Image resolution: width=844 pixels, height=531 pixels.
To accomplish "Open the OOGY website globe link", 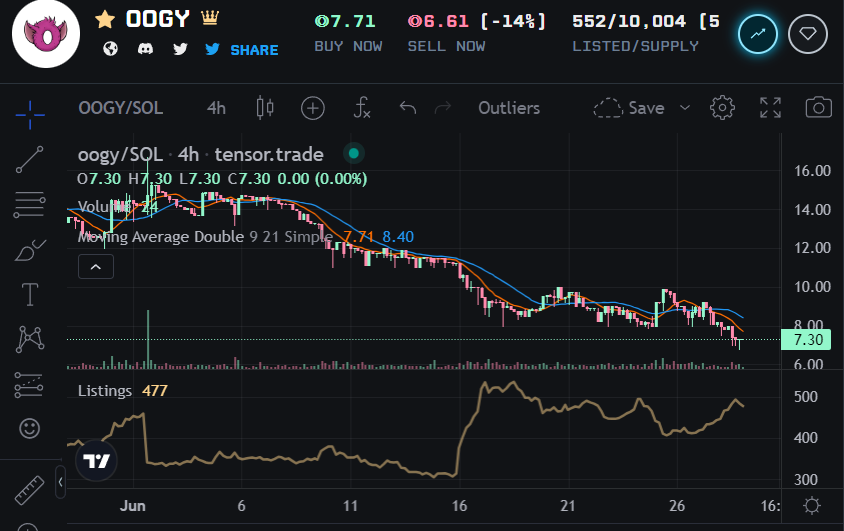I will coord(110,49).
